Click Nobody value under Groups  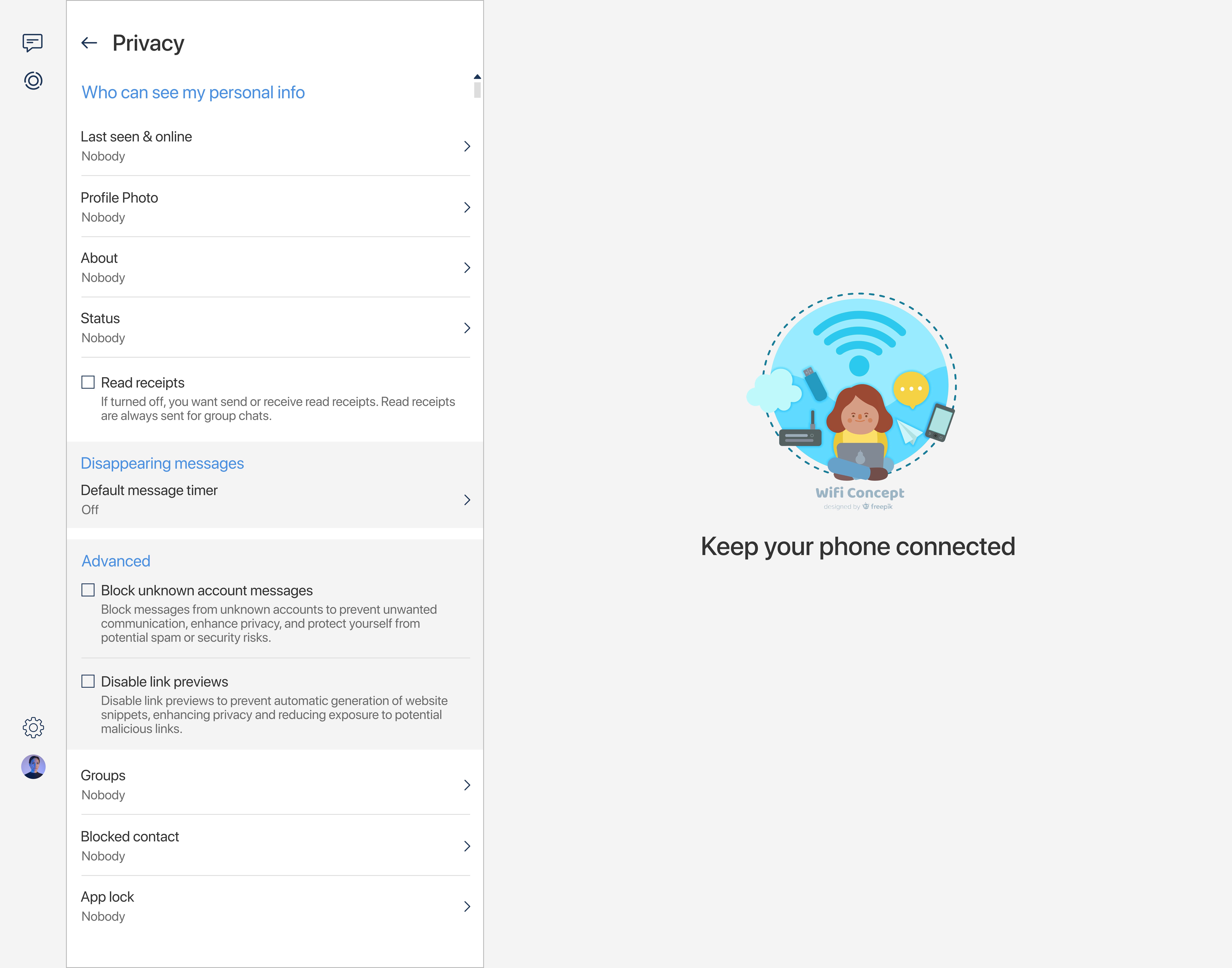coord(103,795)
